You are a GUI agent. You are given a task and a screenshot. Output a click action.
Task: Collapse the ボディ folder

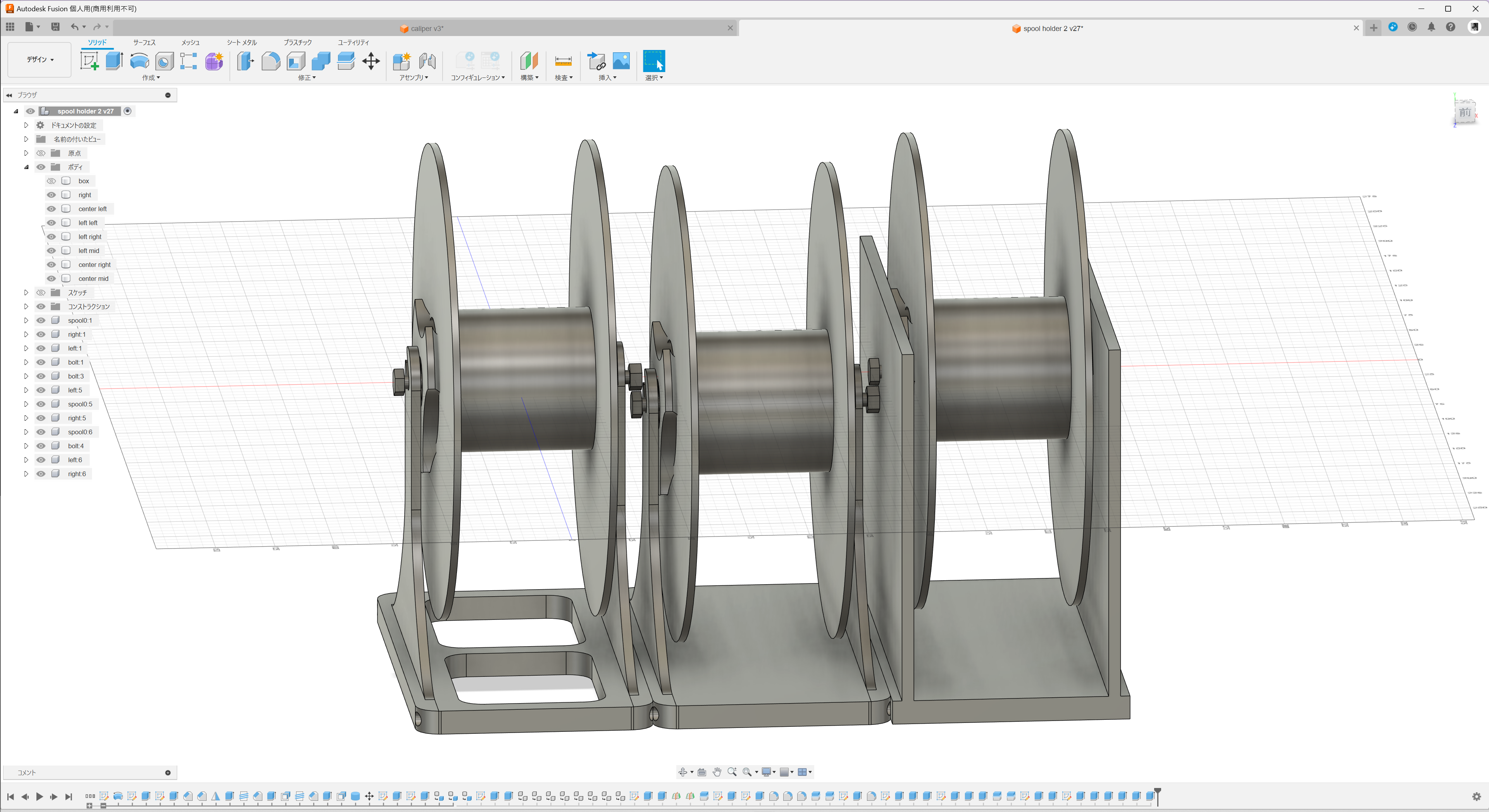click(x=26, y=167)
